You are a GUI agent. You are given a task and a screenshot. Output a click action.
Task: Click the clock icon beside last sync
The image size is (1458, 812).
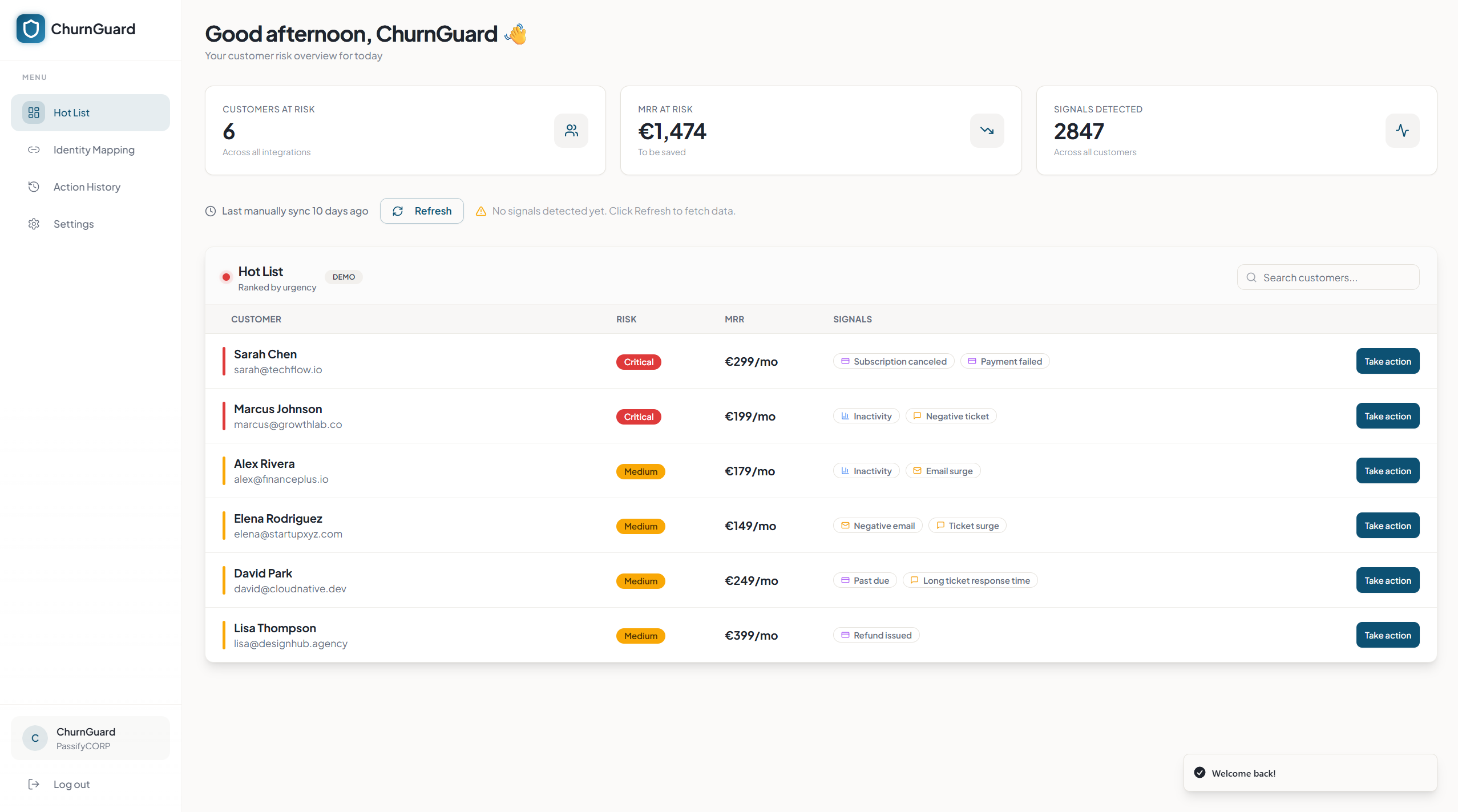click(x=211, y=211)
